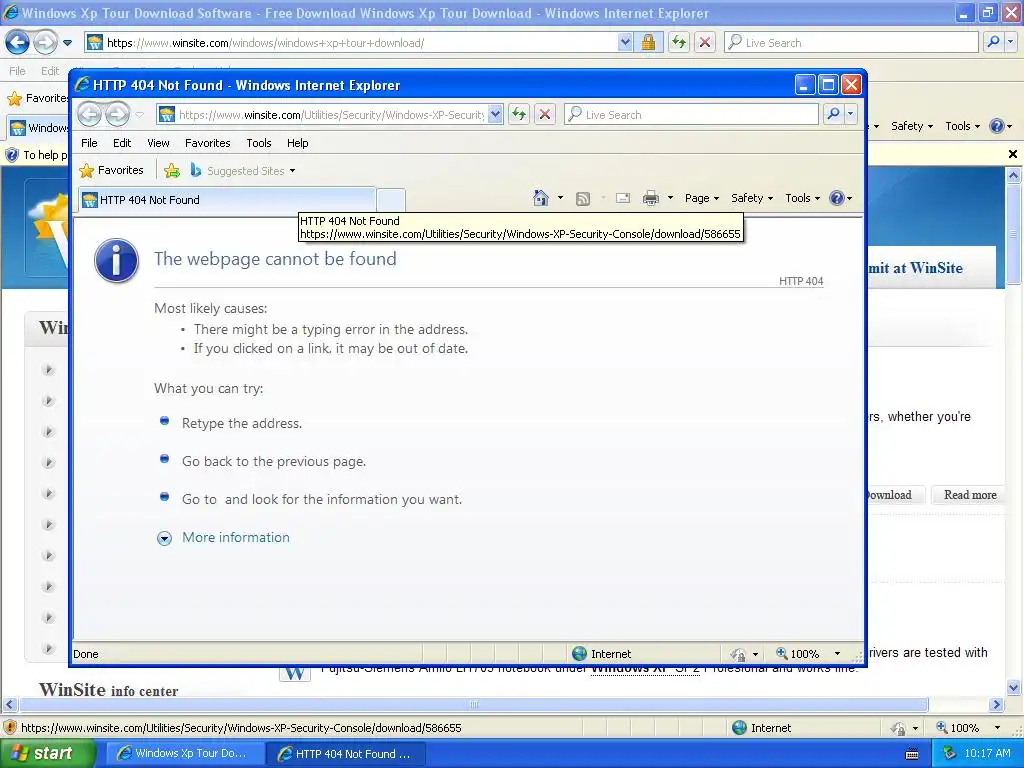Open Safety menu in background window toolbar
Image resolution: width=1024 pixels, height=768 pixels.
click(912, 126)
